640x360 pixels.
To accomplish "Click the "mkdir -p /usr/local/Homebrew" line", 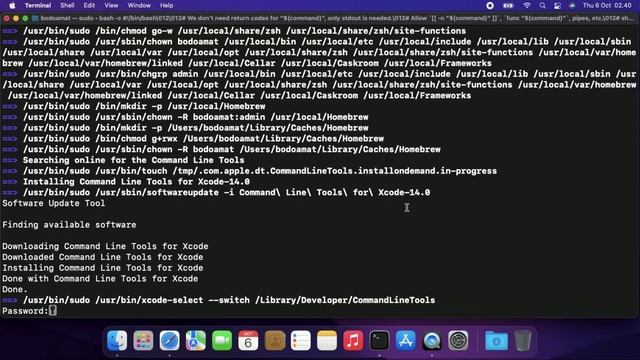I will tap(144, 106).
